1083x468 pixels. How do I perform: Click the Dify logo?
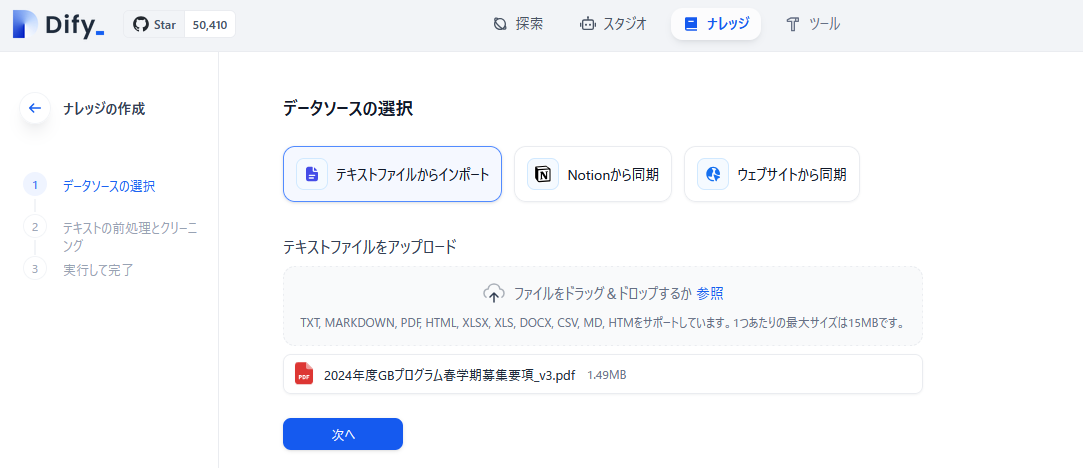click(59, 24)
